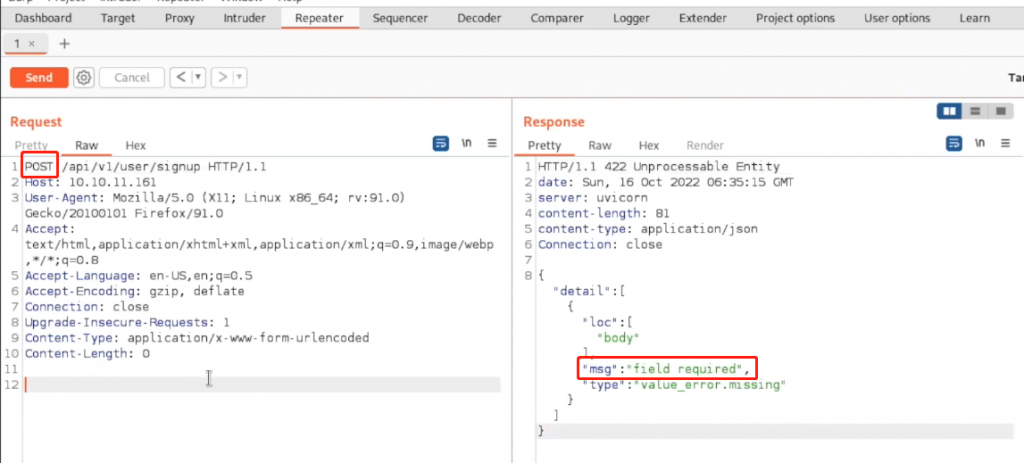Switch Request view to Pretty

coord(31,145)
